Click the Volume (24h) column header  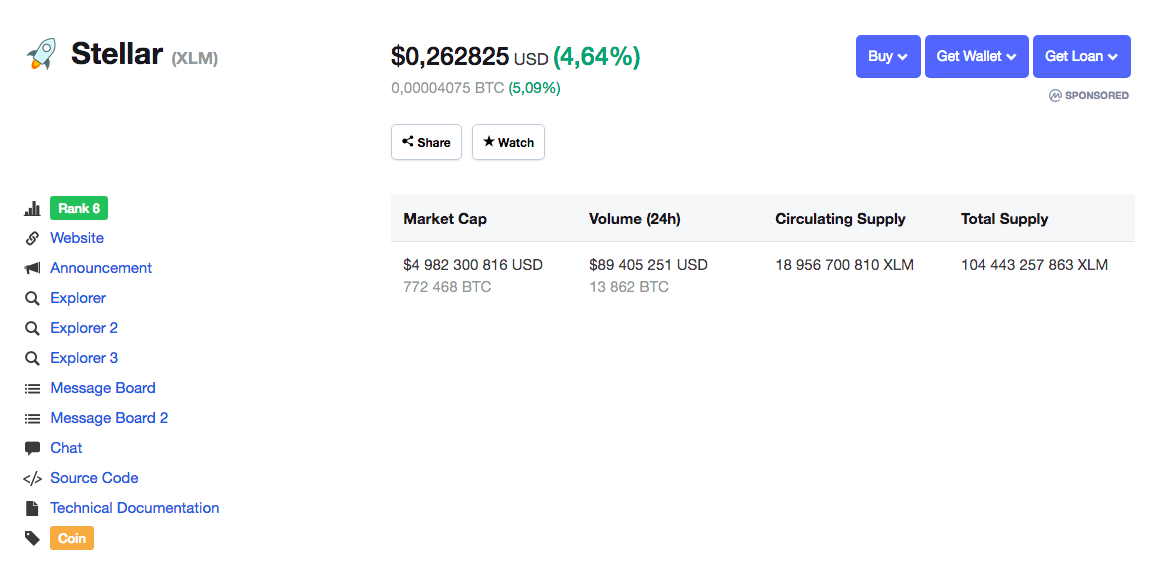635,218
